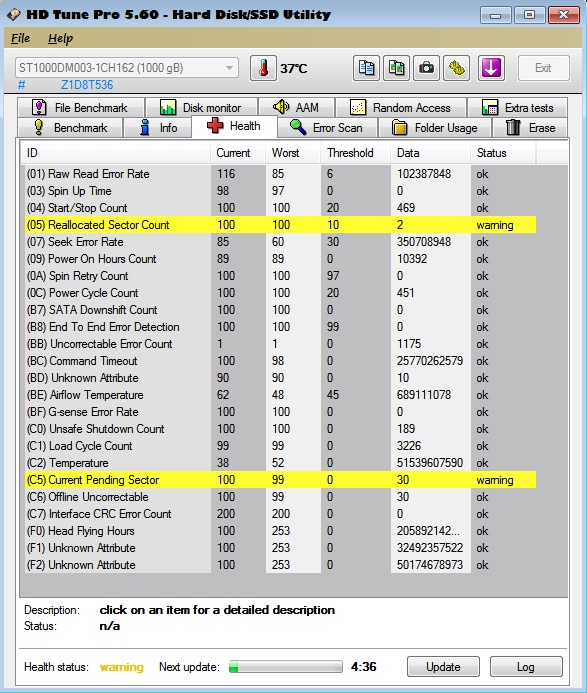Screen dimensions: 587x693
Task: Select the Uncorrectable Error Count row
Action: (x=280, y=344)
